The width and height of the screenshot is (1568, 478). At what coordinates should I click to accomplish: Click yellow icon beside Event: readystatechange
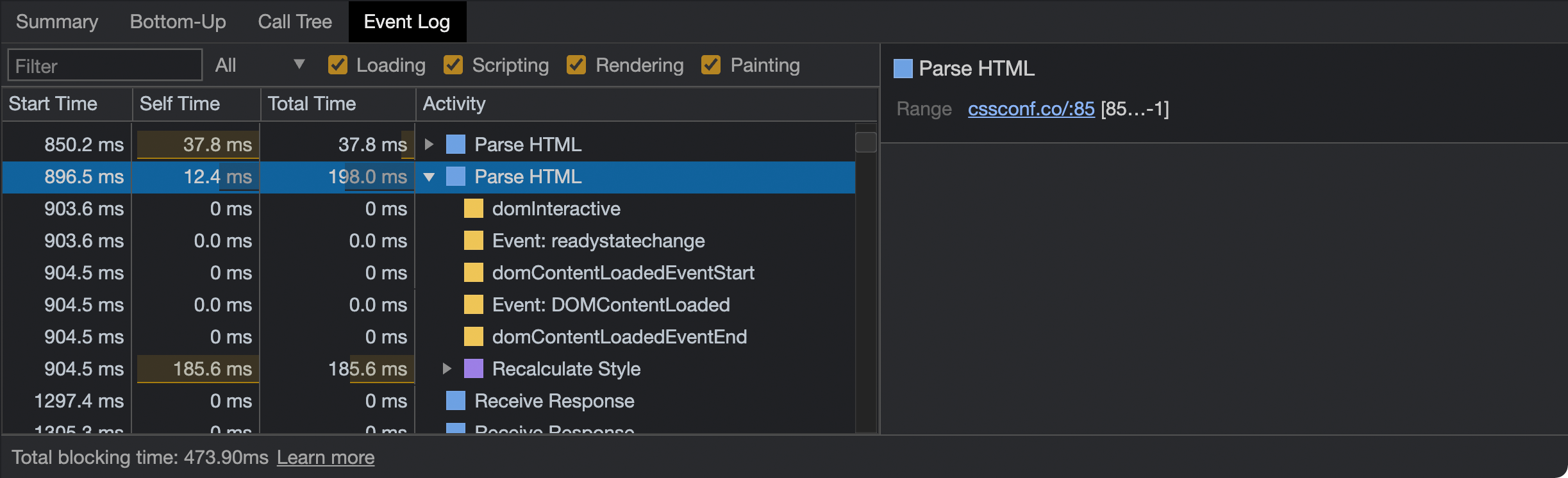coord(474,241)
